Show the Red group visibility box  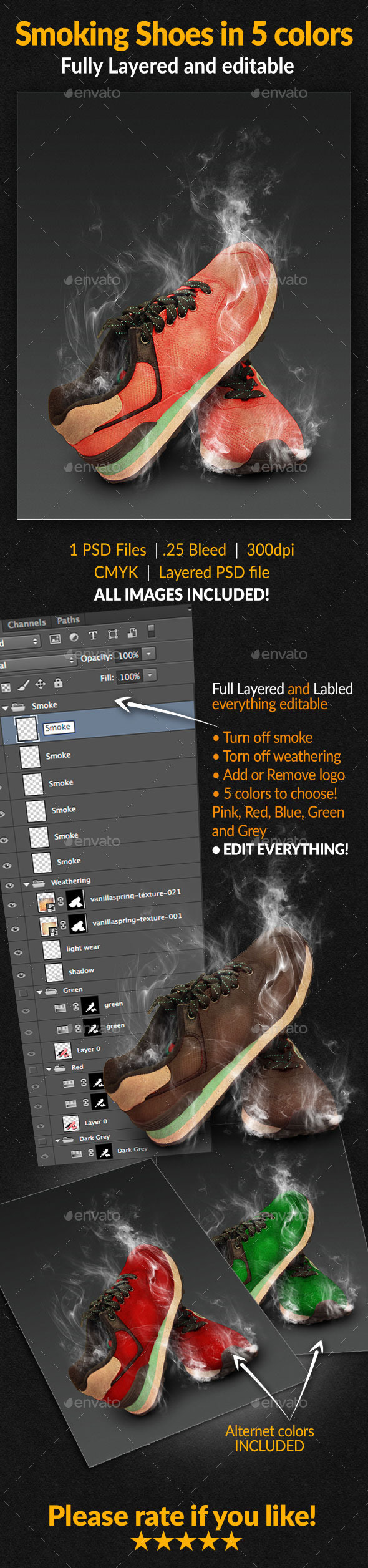pyautogui.click(x=33, y=1070)
